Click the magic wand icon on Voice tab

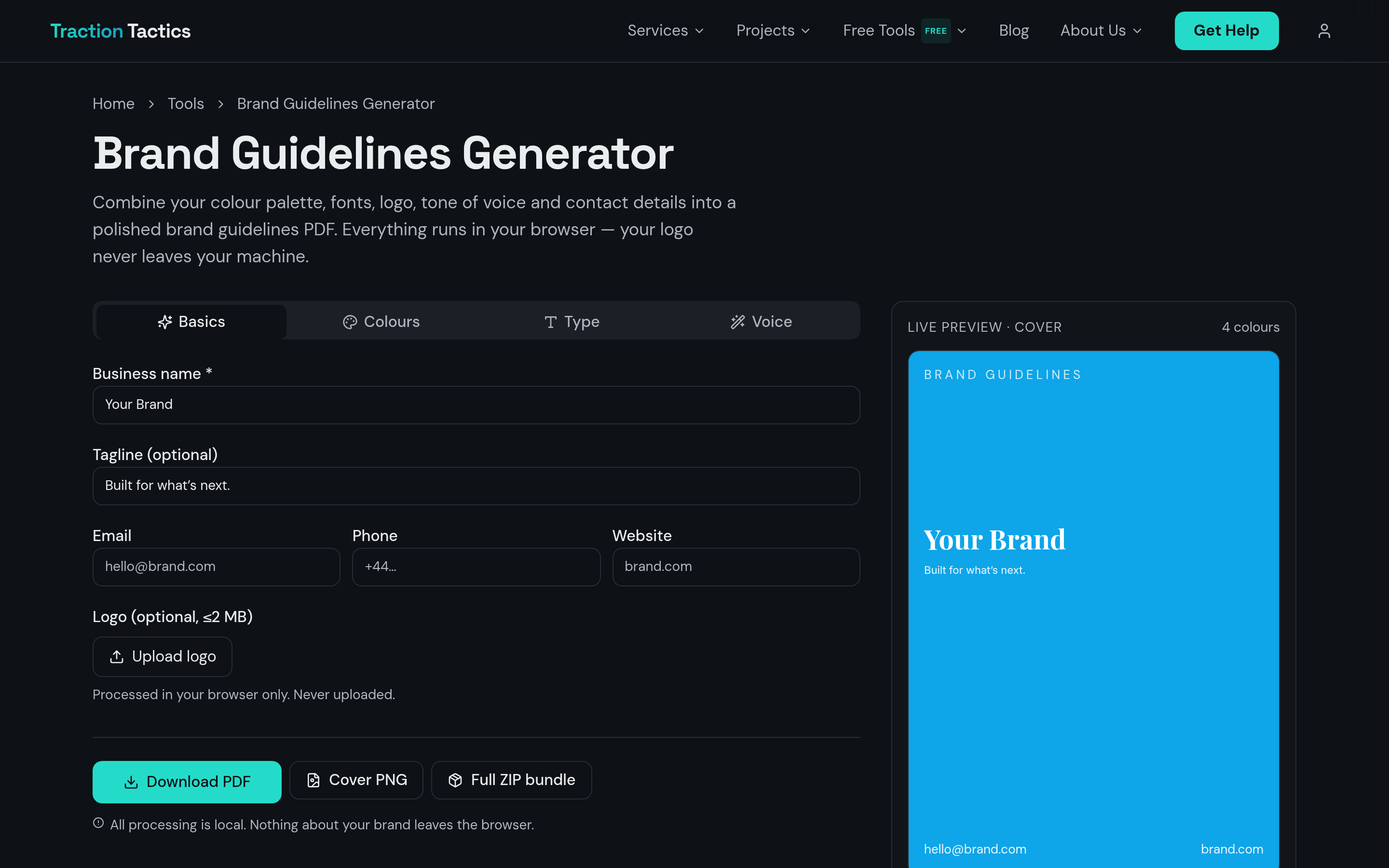(x=737, y=322)
